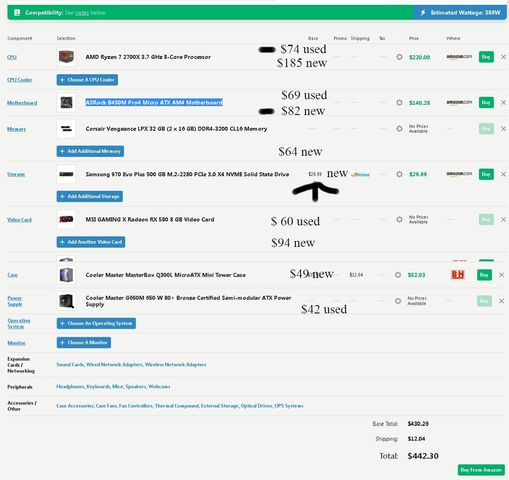Click the MasterBox Q300L case thumbnail
This screenshot has width=509, height=480.
pos(66,275)
